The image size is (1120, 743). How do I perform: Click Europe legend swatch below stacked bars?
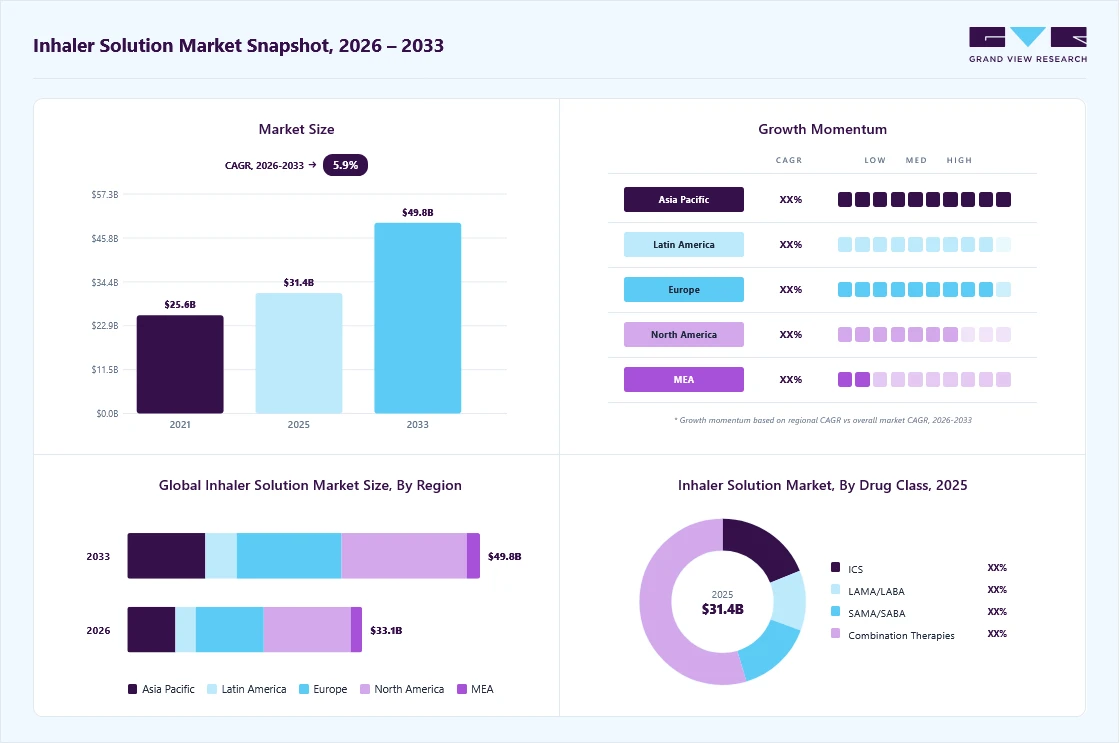(304, 689)
